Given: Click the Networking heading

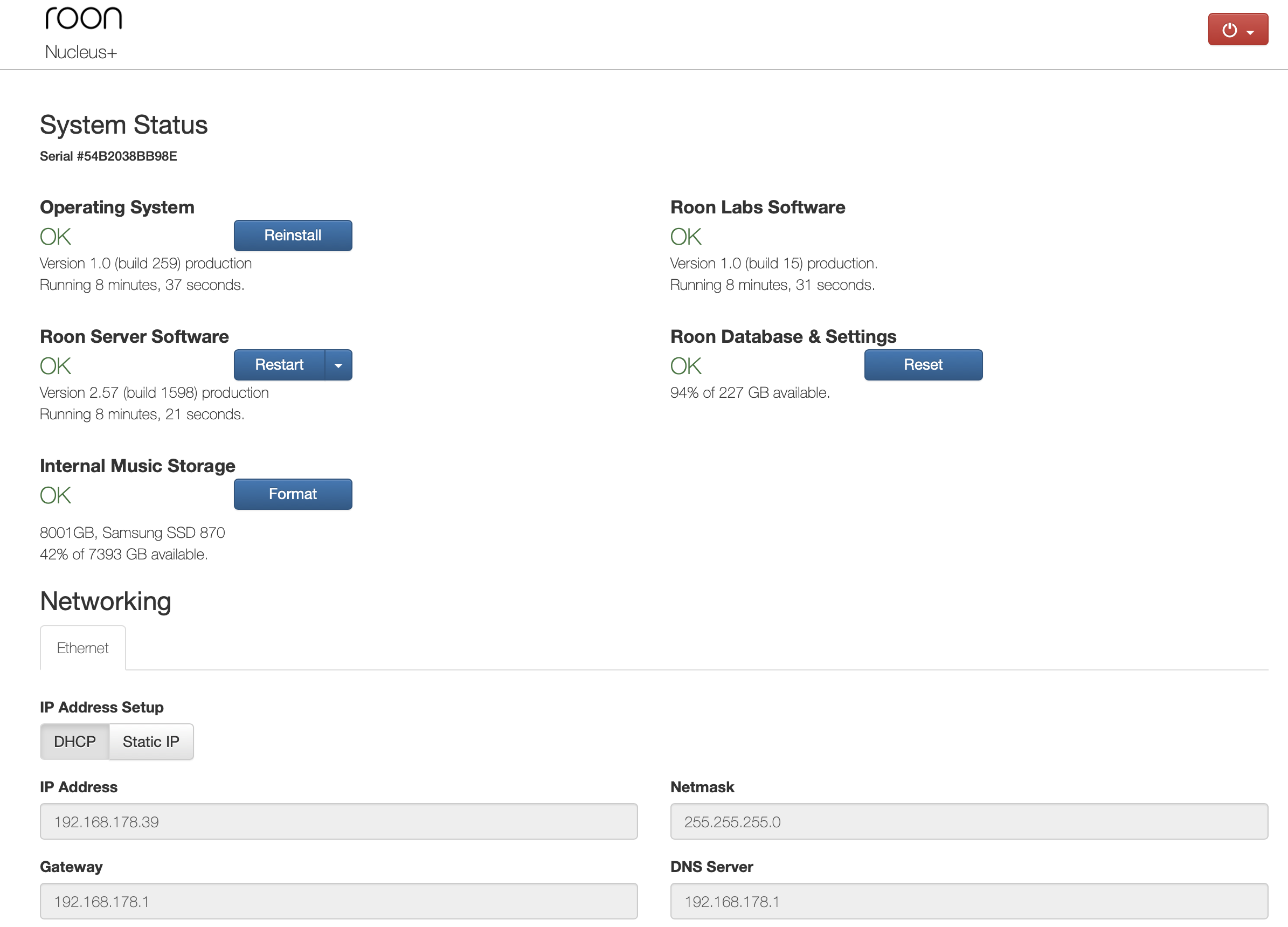Looking at the screenshot, I should [105, 601].
